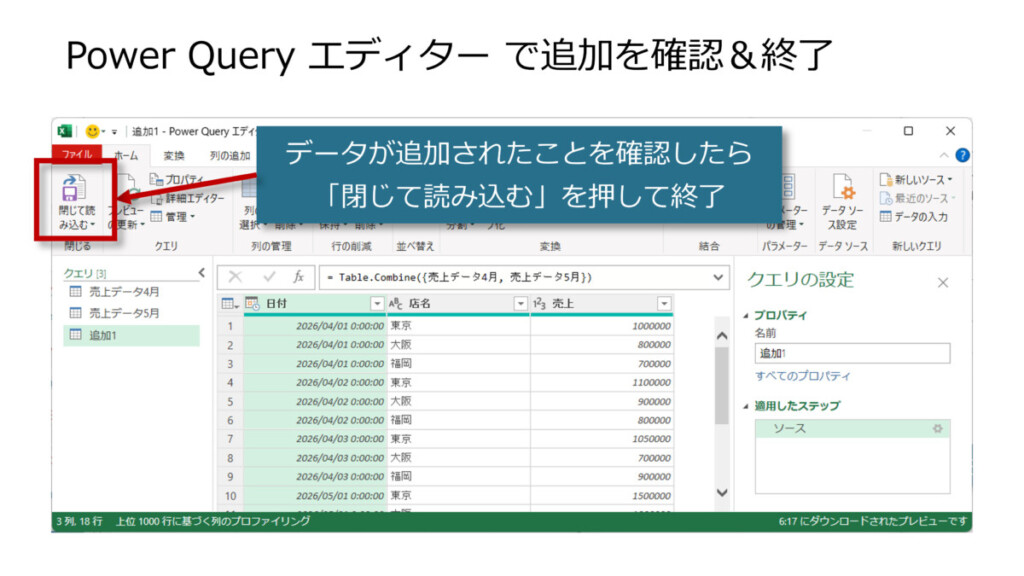The image size is (1024, 576).
Task: Open the ファイル tab
Action: tap(77, 155)
